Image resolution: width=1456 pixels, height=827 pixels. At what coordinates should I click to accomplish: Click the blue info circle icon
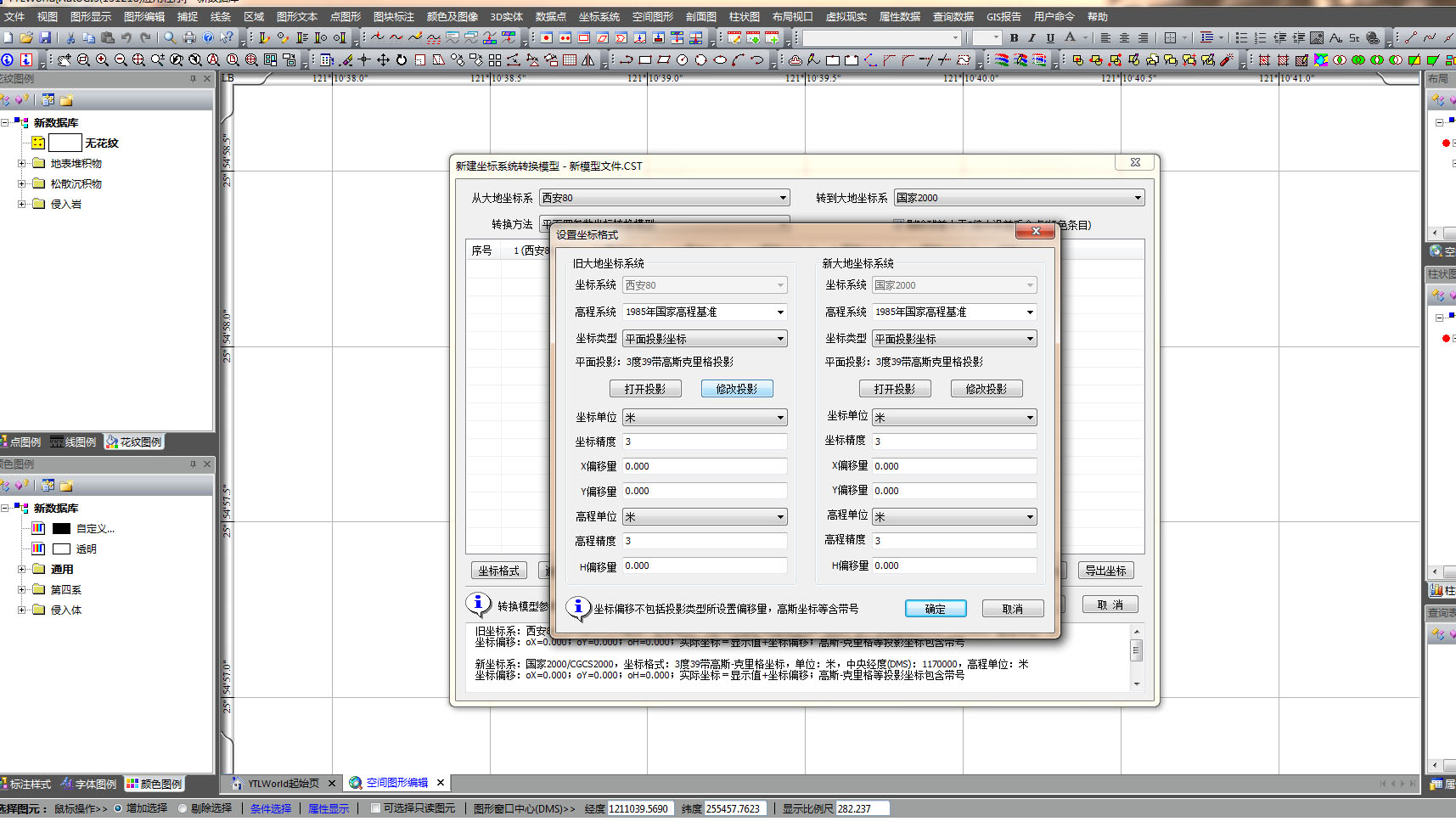click(x=8, y=59)
